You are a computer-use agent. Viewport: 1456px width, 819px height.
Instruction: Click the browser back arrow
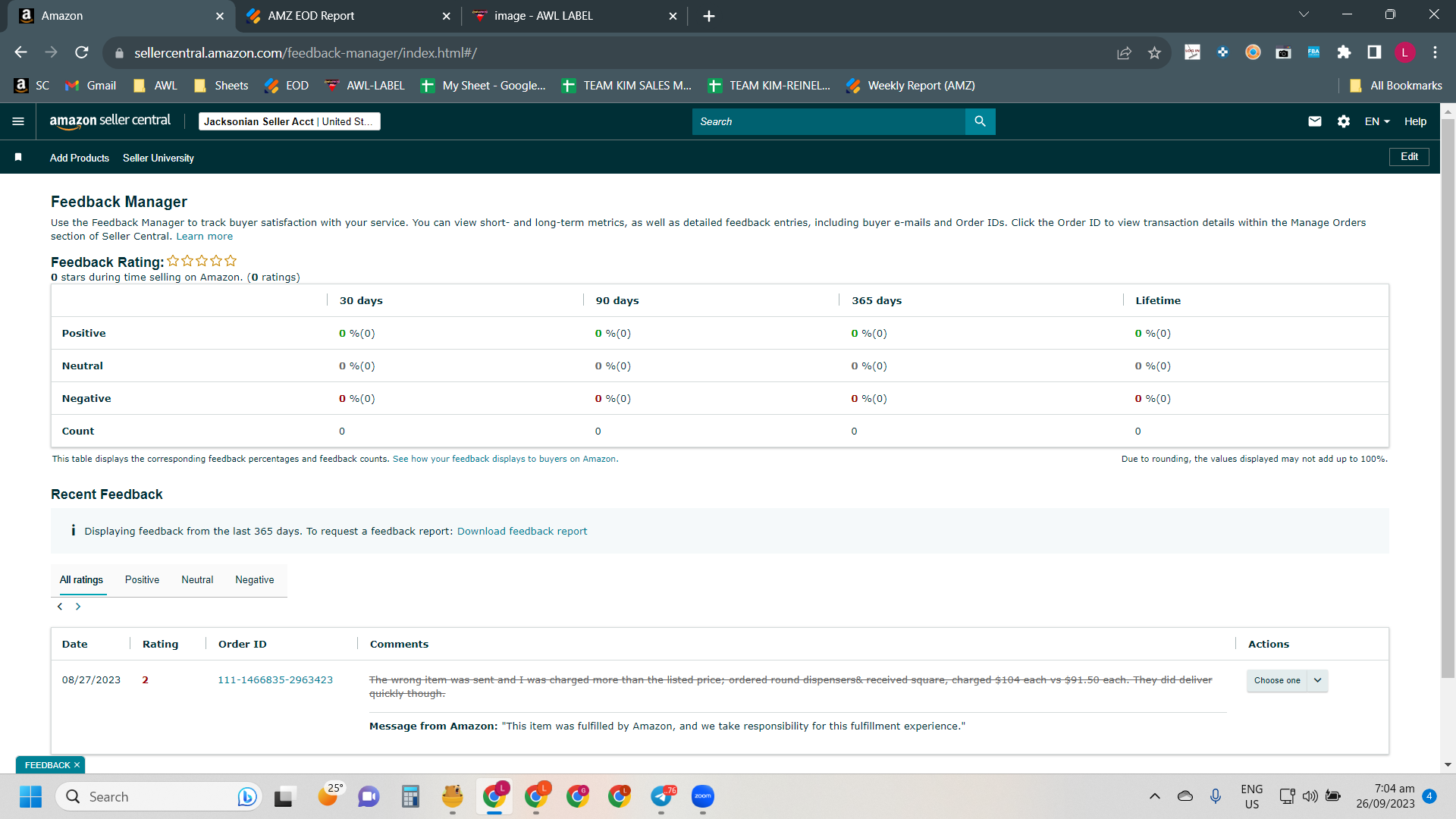(x=20, y=52)
